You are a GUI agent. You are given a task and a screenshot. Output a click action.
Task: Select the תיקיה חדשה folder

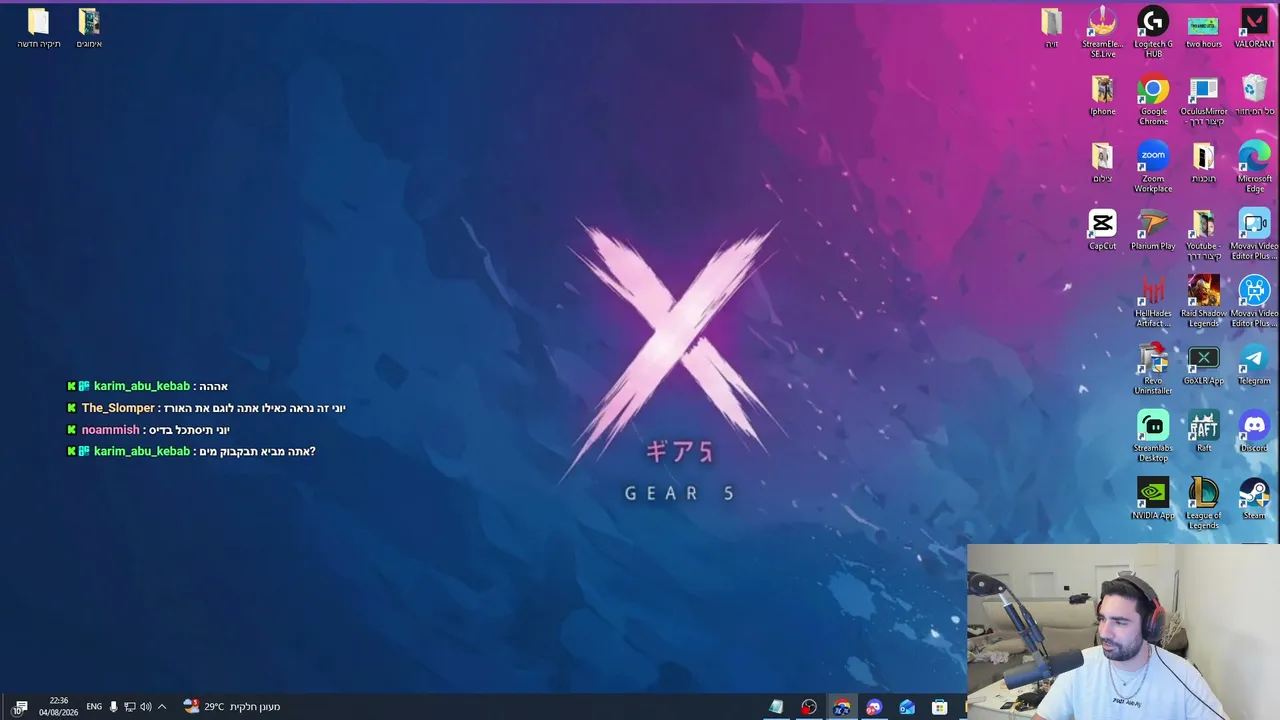[x=38, y=28]
